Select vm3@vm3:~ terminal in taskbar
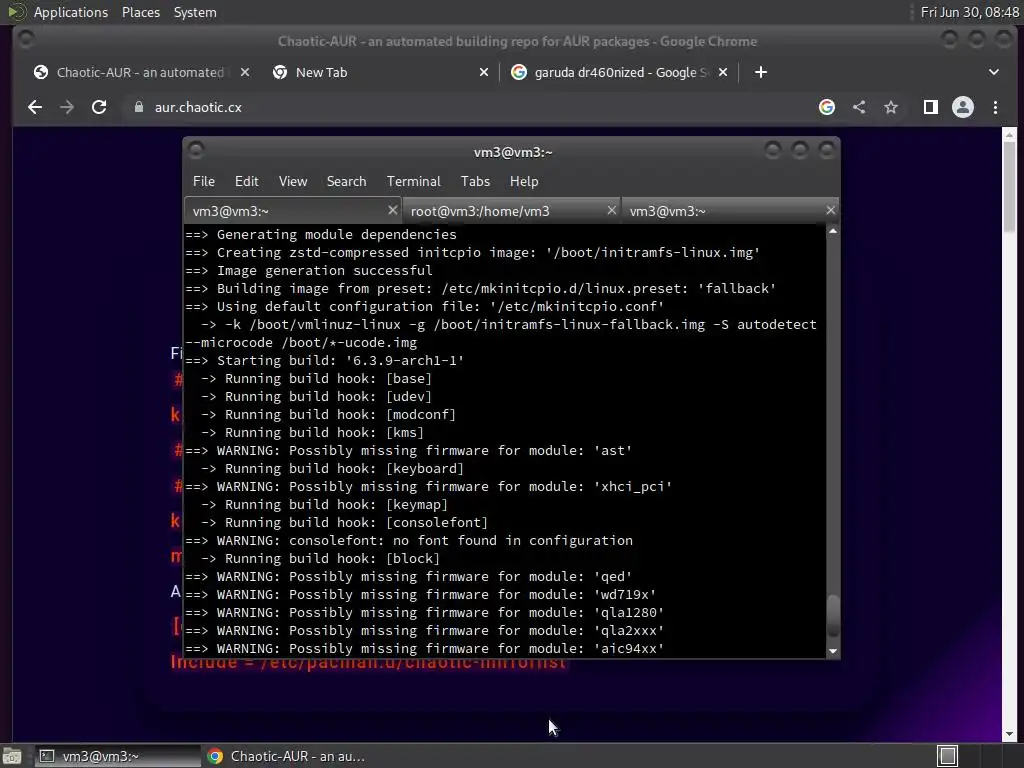1024x768 pixels. pos(118,756)
